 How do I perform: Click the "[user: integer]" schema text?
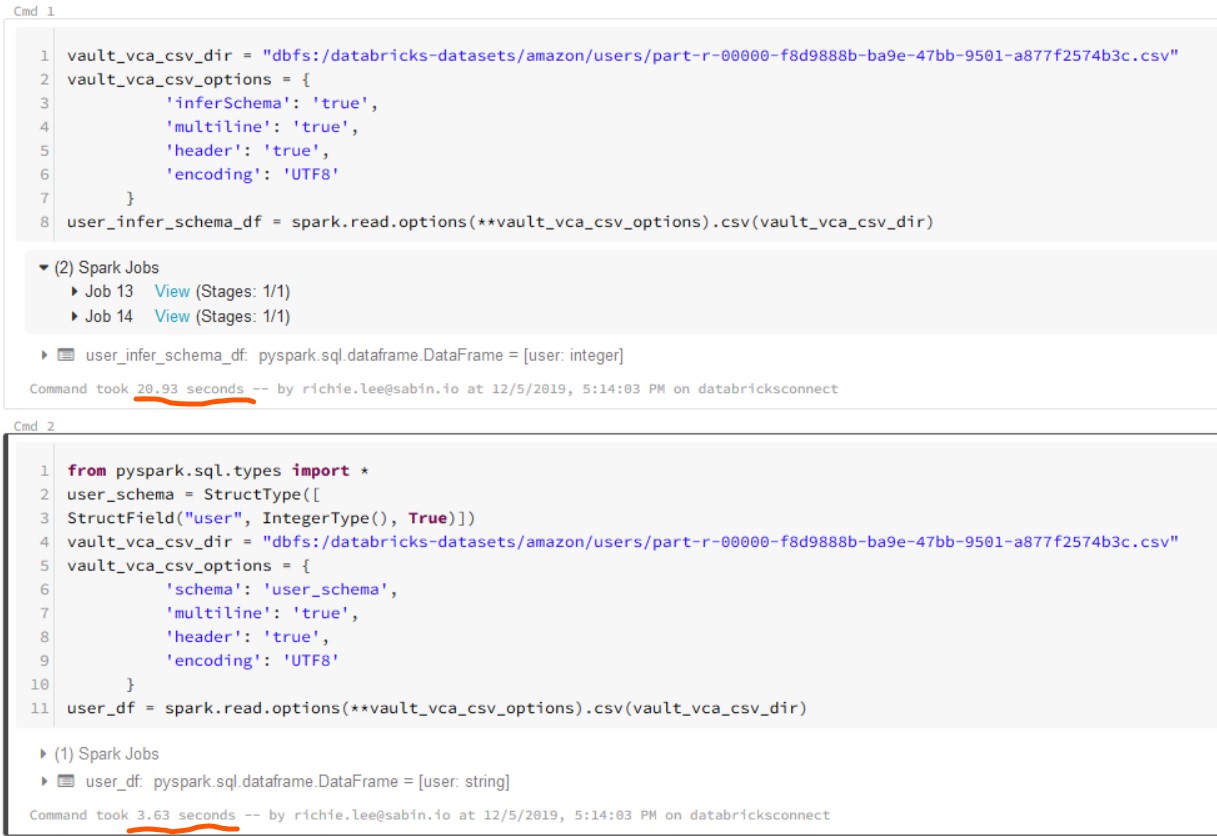572,355
